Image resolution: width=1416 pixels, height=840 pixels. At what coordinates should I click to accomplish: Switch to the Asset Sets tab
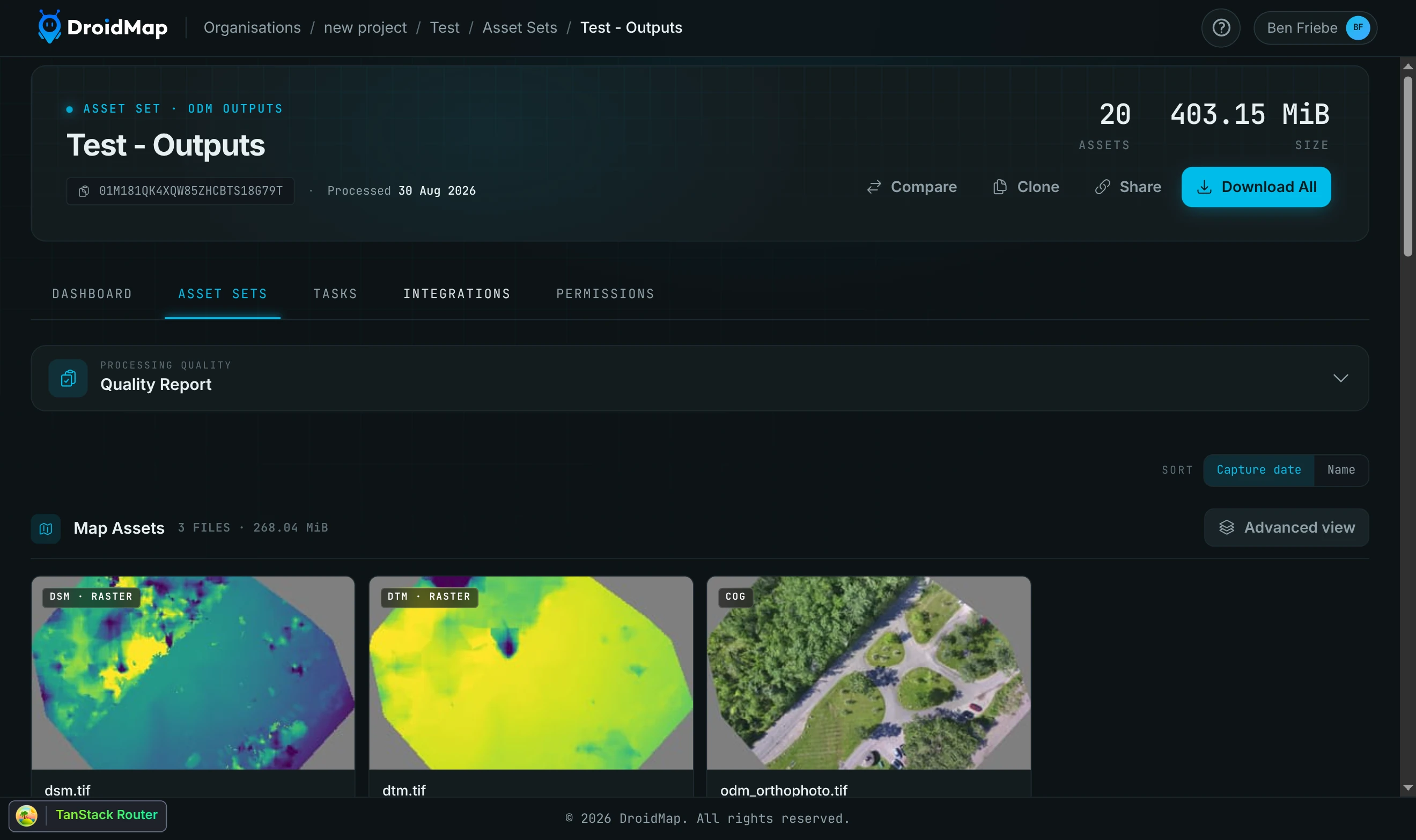click(x=223, y=294)
